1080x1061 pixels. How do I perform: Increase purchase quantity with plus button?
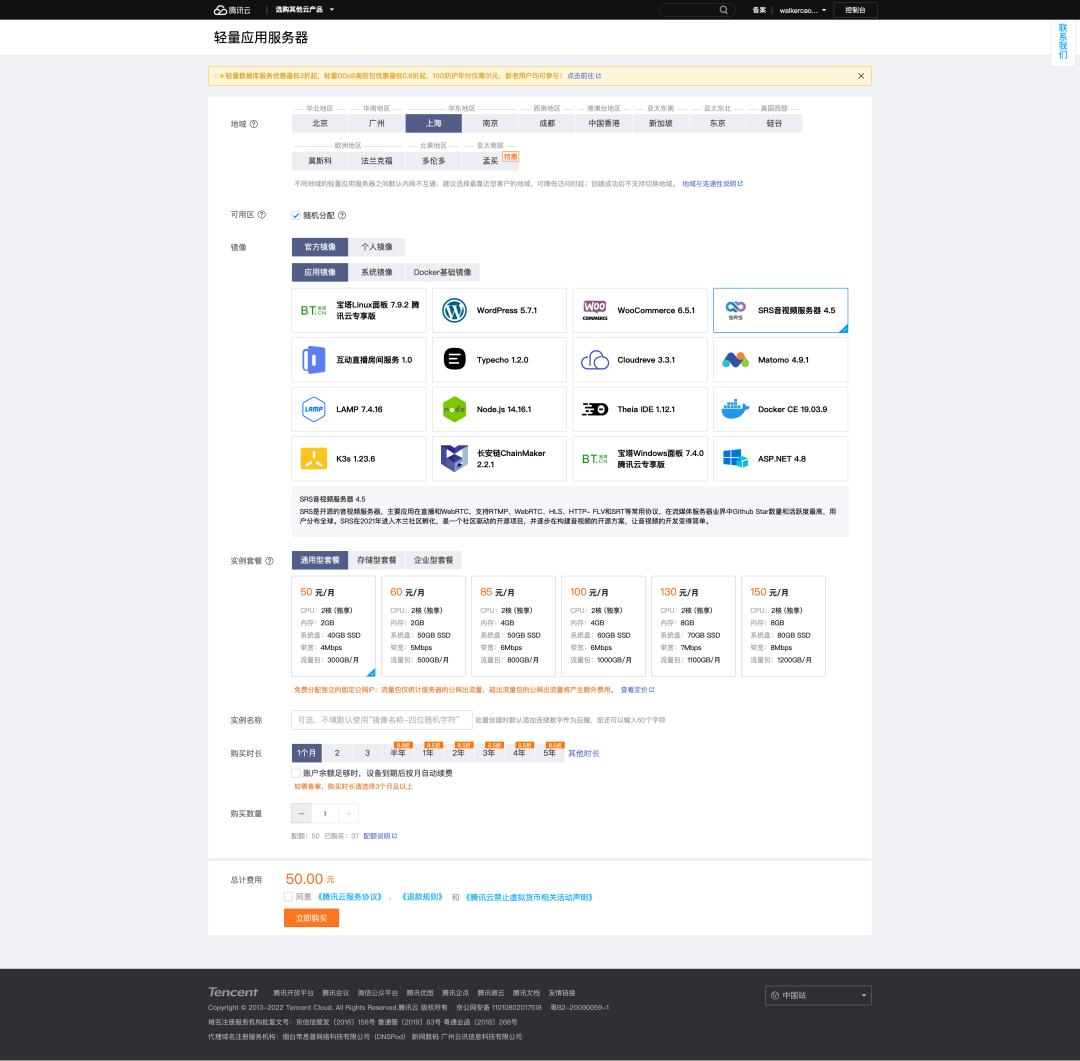click(349, 814)
